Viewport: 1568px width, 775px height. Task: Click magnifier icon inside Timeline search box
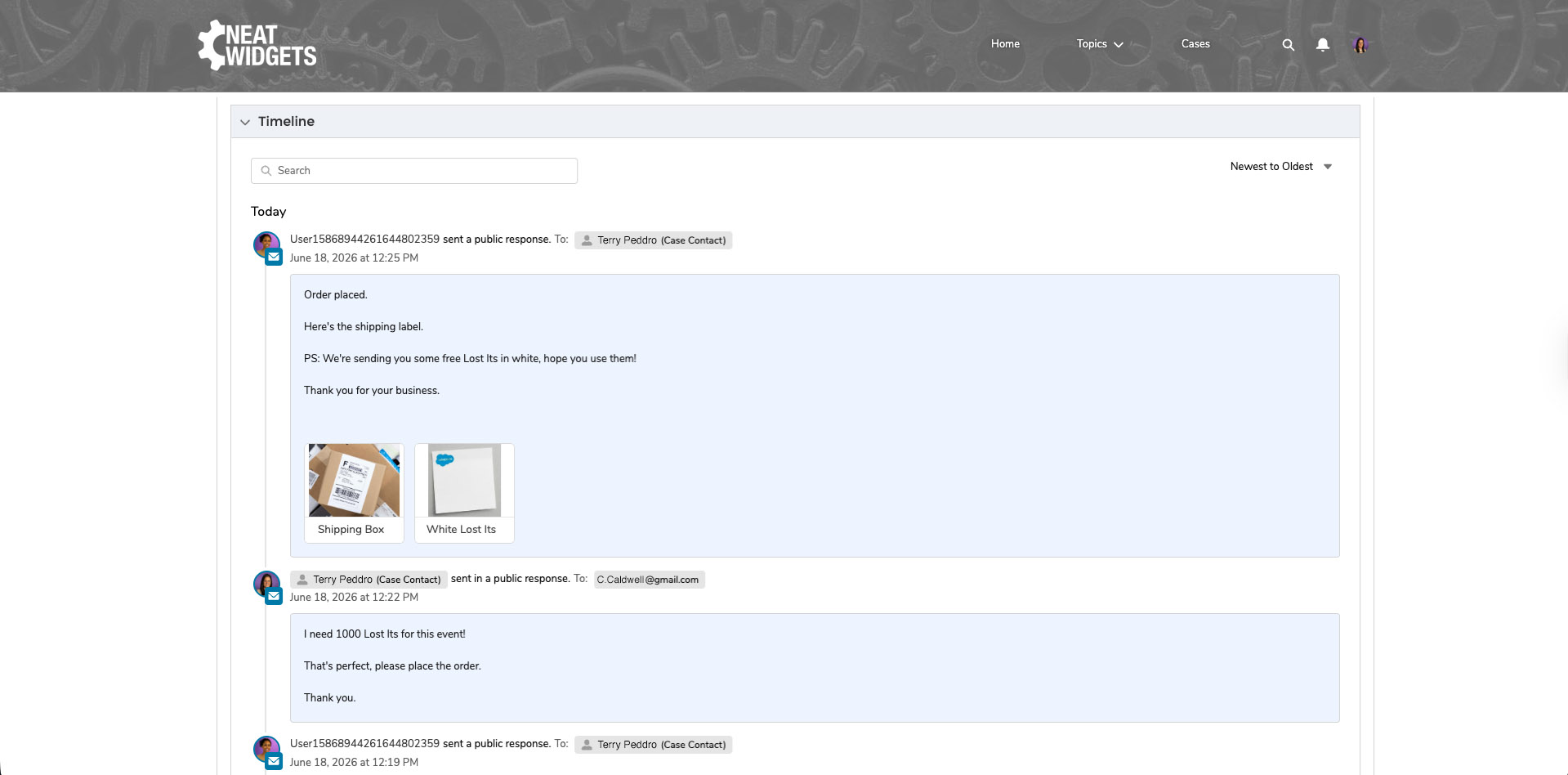click(266, 171)
